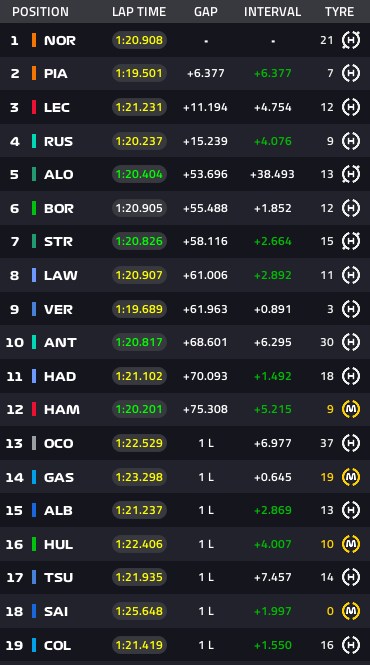The image size is (370, 665).
Task: Click PIA's lap time 1:19.501
Action: point(139,73)
